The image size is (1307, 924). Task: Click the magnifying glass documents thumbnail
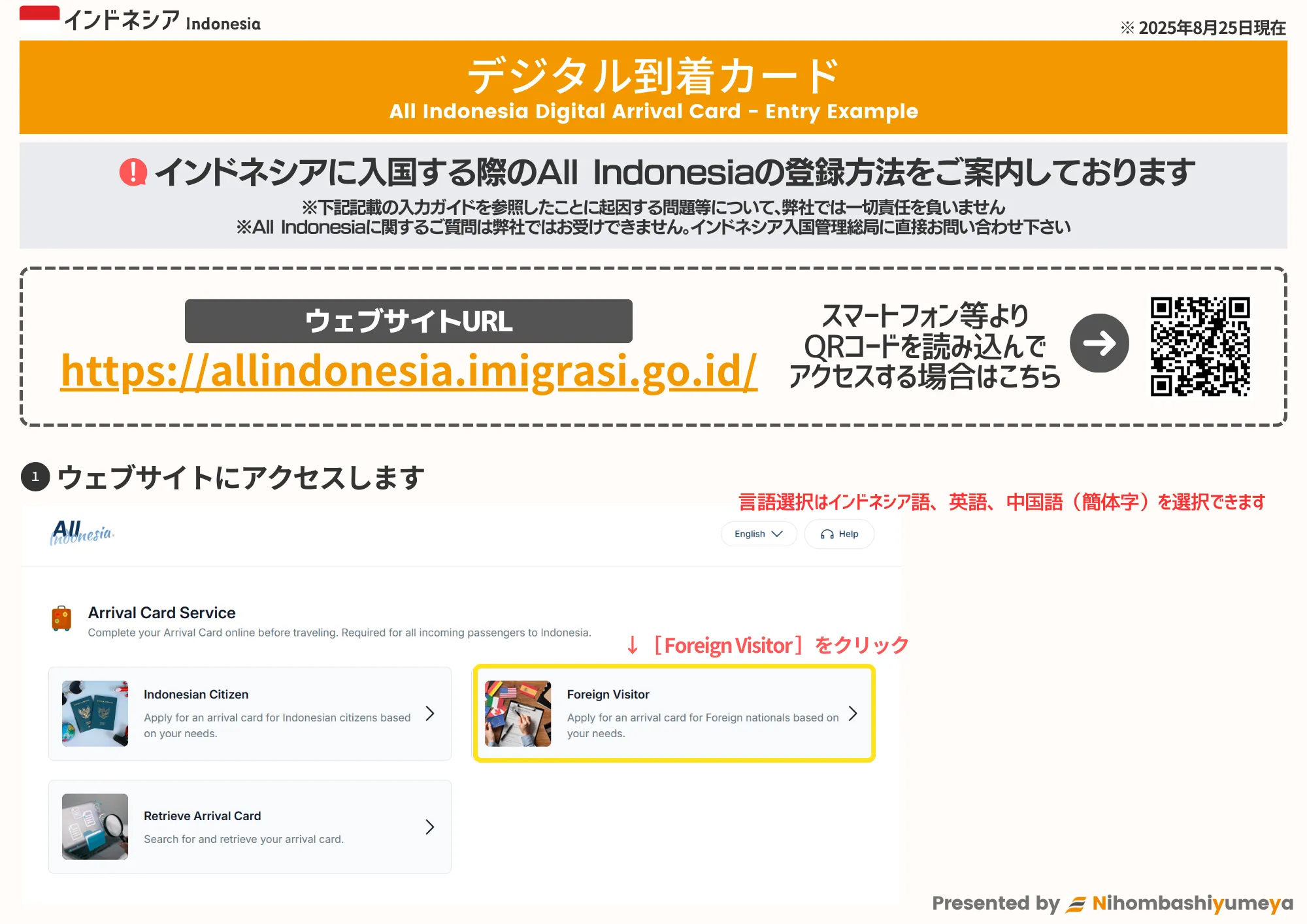[x=95, y=827]
